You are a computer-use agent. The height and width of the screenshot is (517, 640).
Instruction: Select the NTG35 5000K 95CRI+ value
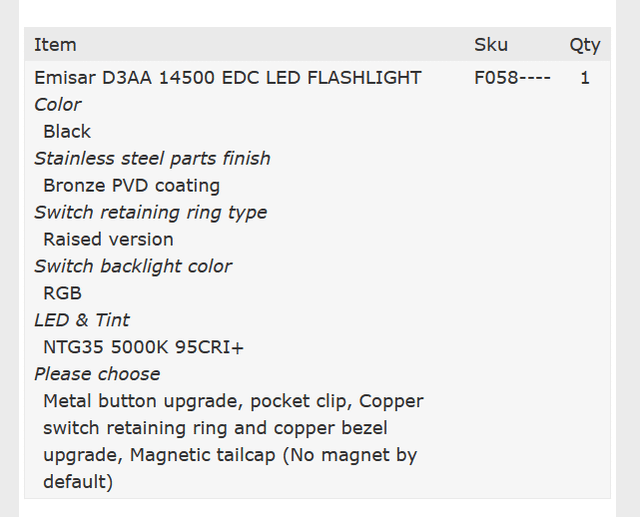pyautogui.click(x=143, y=348)
